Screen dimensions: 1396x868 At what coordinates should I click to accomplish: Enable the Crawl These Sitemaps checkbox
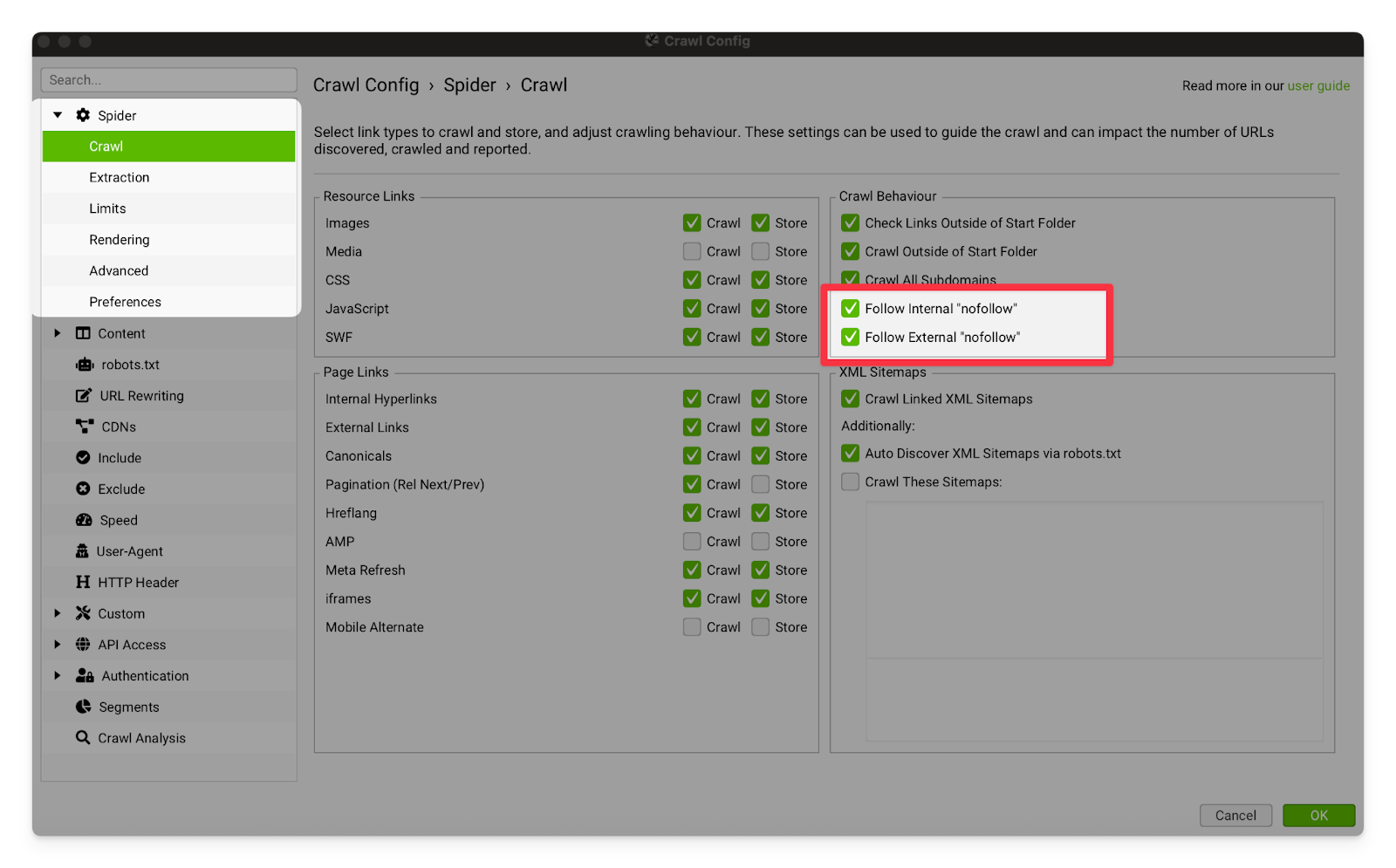850,482
